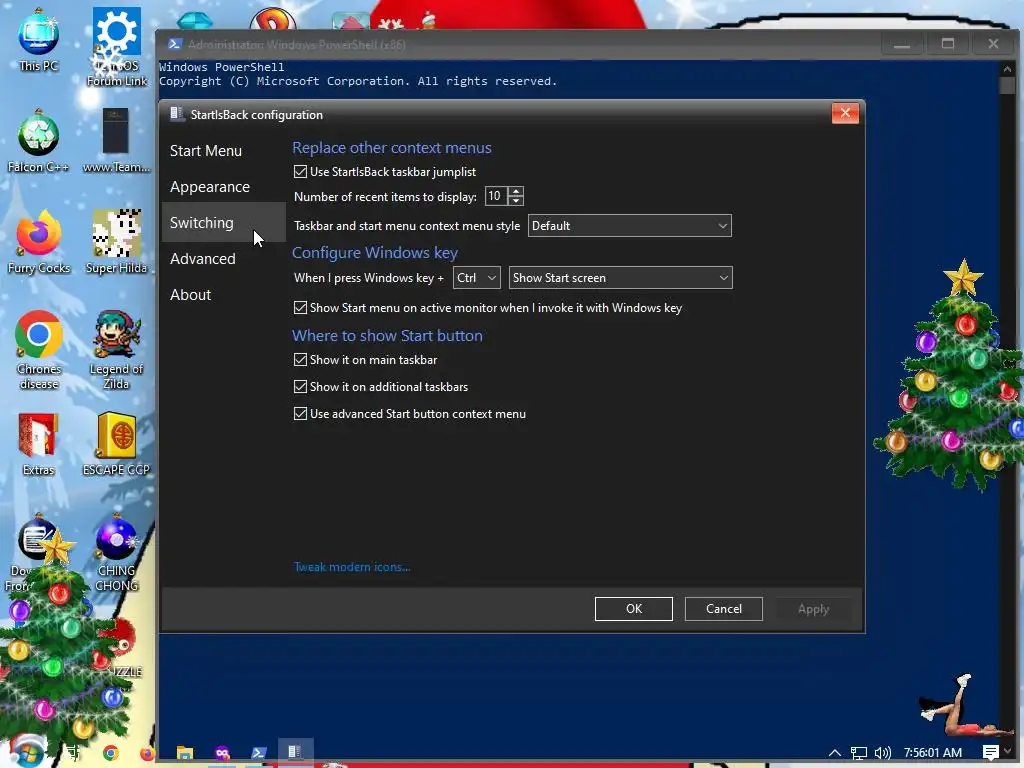Open the Ctrl modifier key dropdown
The width and height of the screenshot is (1024, 768).
click(477, 278)
